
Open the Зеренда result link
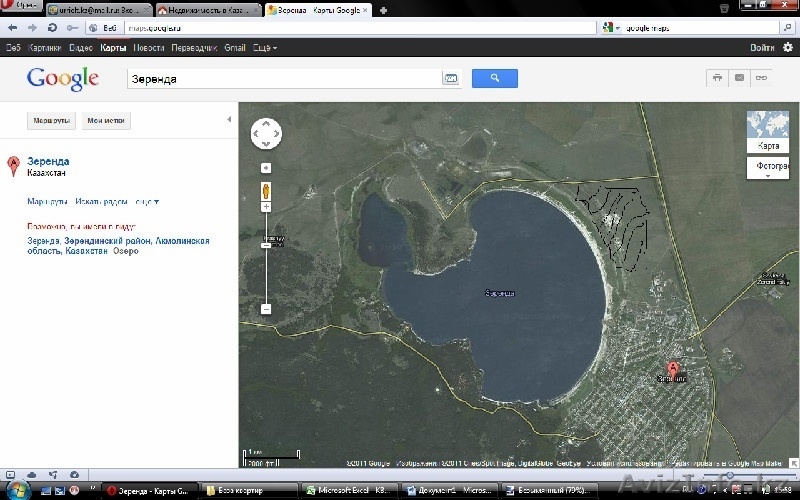point(48,161)
